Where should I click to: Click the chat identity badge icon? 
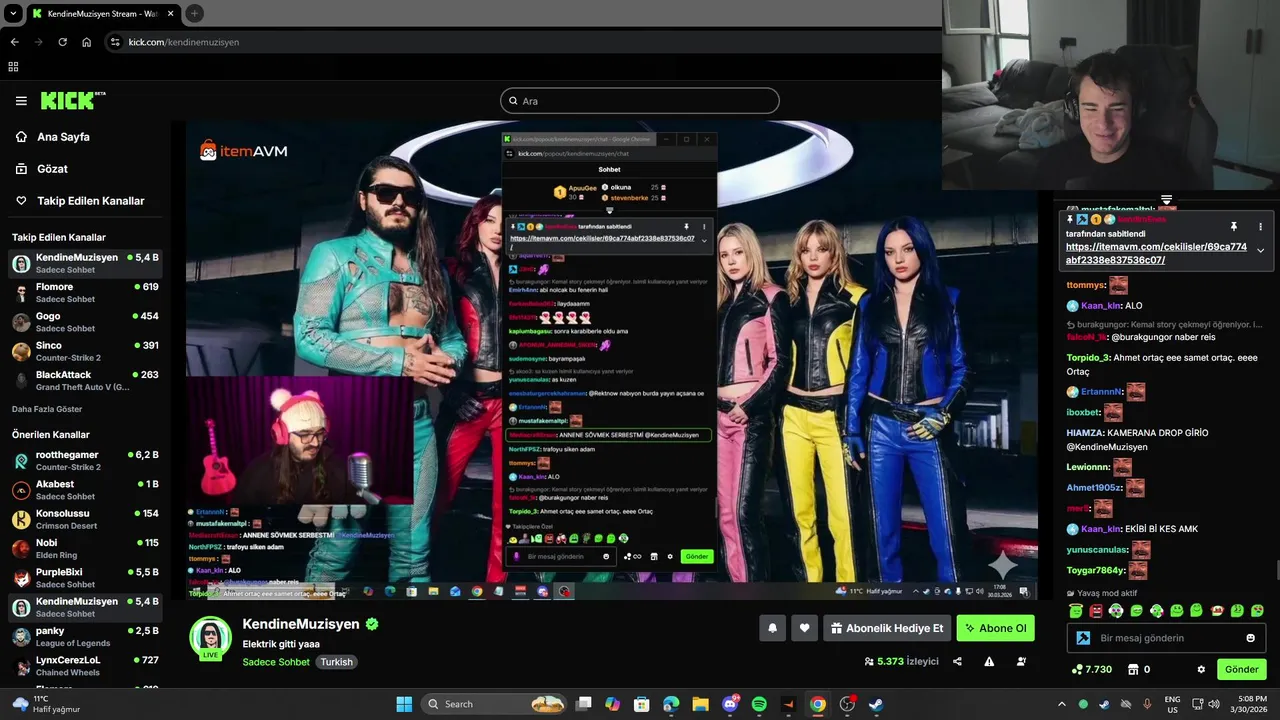point(1083,638)
